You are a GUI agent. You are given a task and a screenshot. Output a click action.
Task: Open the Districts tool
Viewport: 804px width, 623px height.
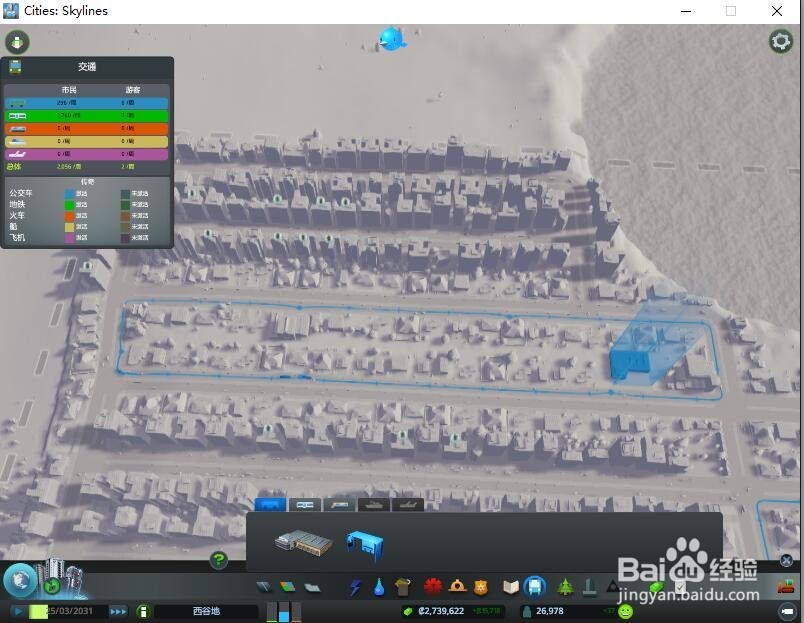[312, 587]
